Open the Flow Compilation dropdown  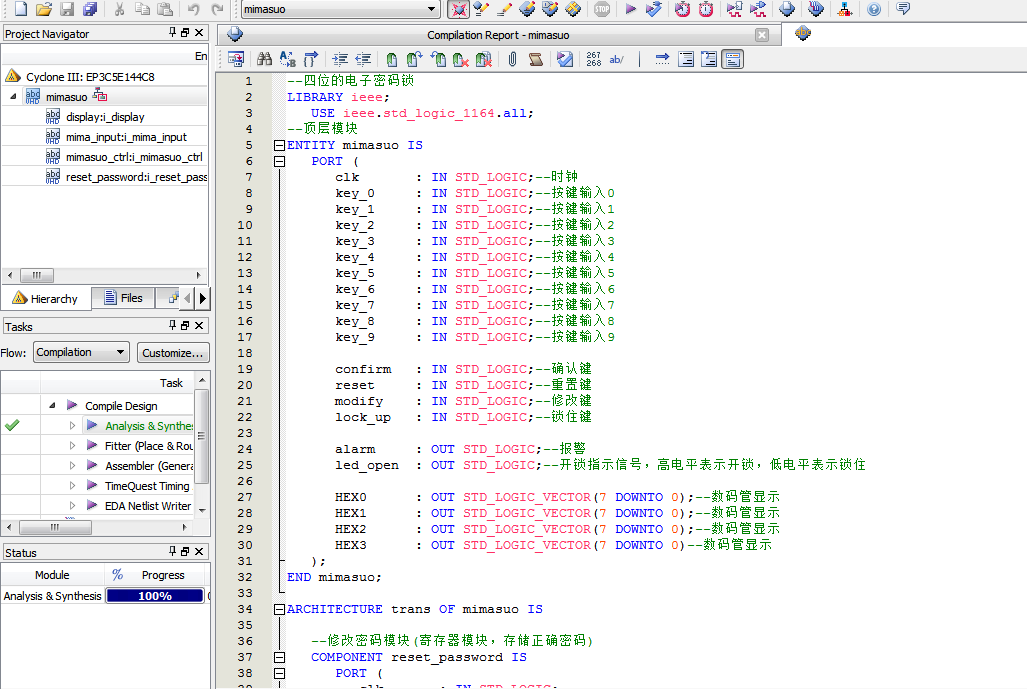point(120,352)
